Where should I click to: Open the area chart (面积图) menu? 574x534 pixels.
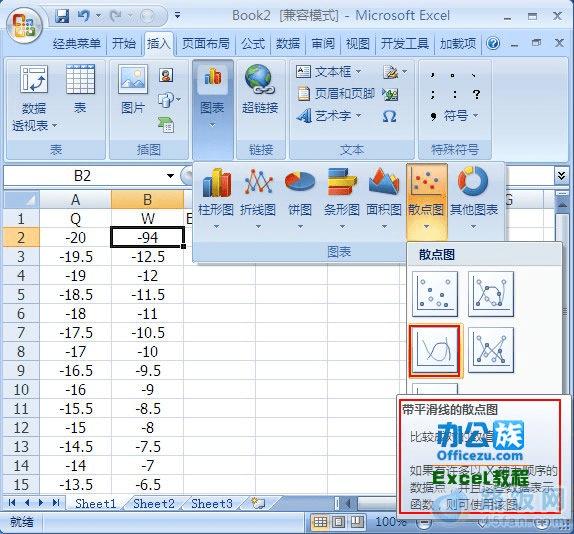click(x=384, y=198)
